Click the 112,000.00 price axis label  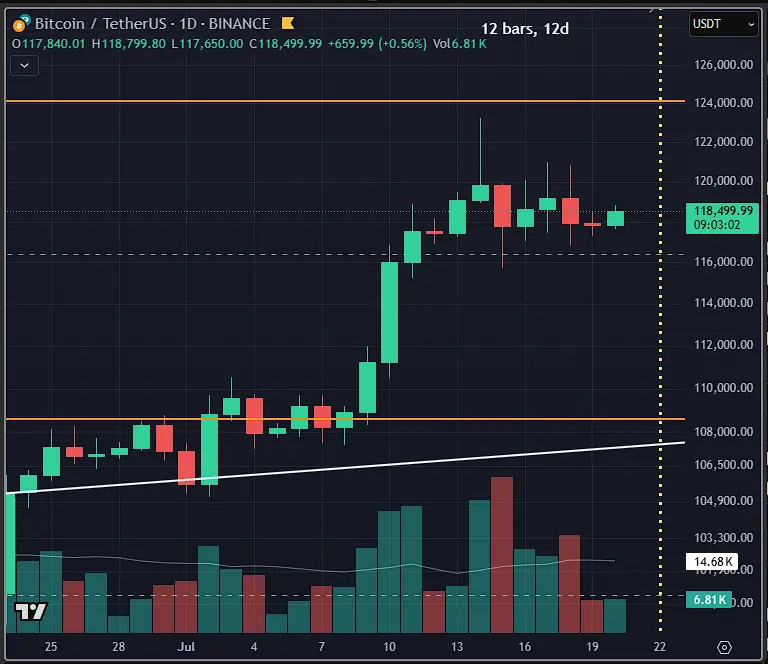pos(723,345)
